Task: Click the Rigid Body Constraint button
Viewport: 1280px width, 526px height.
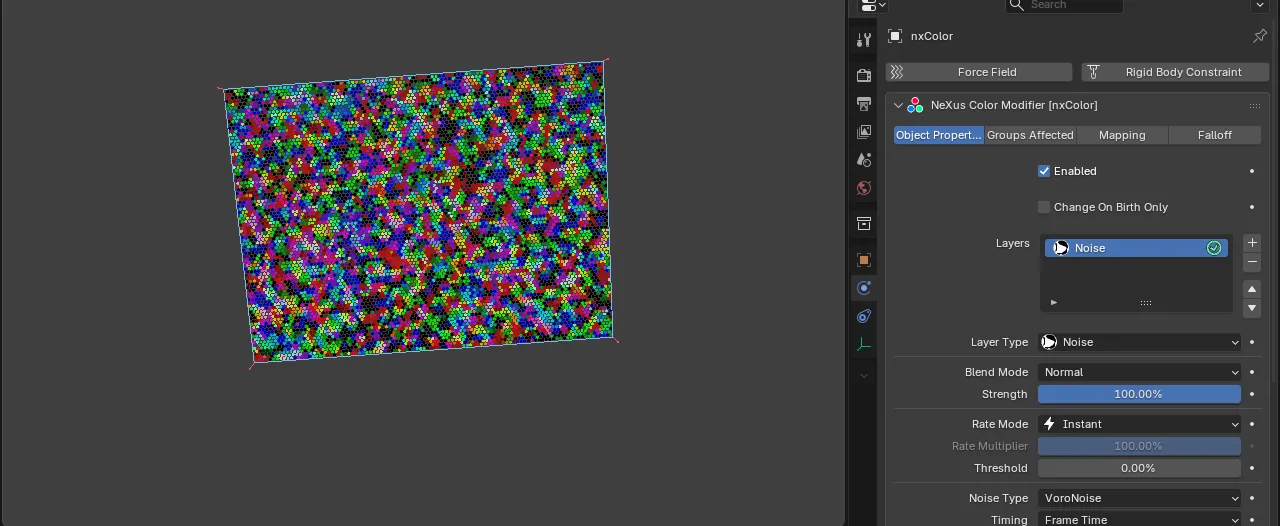Action: [1175, 72]
